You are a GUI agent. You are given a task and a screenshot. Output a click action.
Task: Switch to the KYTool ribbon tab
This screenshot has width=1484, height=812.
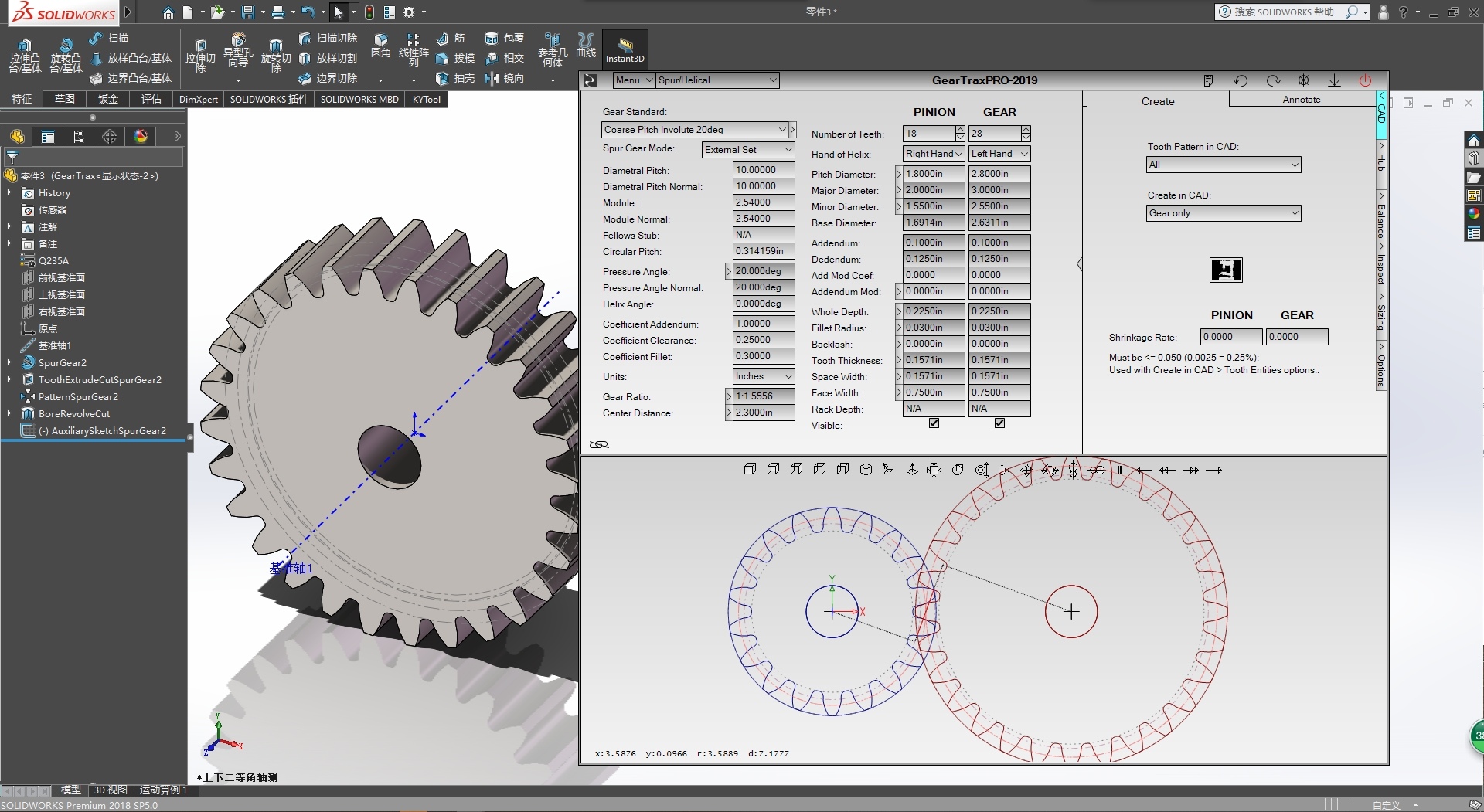pos(427,99)
